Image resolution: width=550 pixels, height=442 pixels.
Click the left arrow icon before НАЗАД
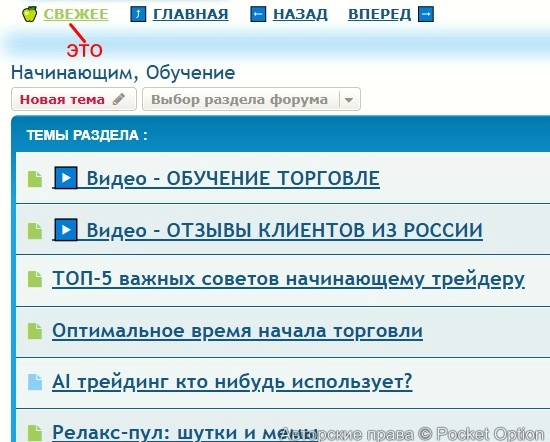(258, 14)
